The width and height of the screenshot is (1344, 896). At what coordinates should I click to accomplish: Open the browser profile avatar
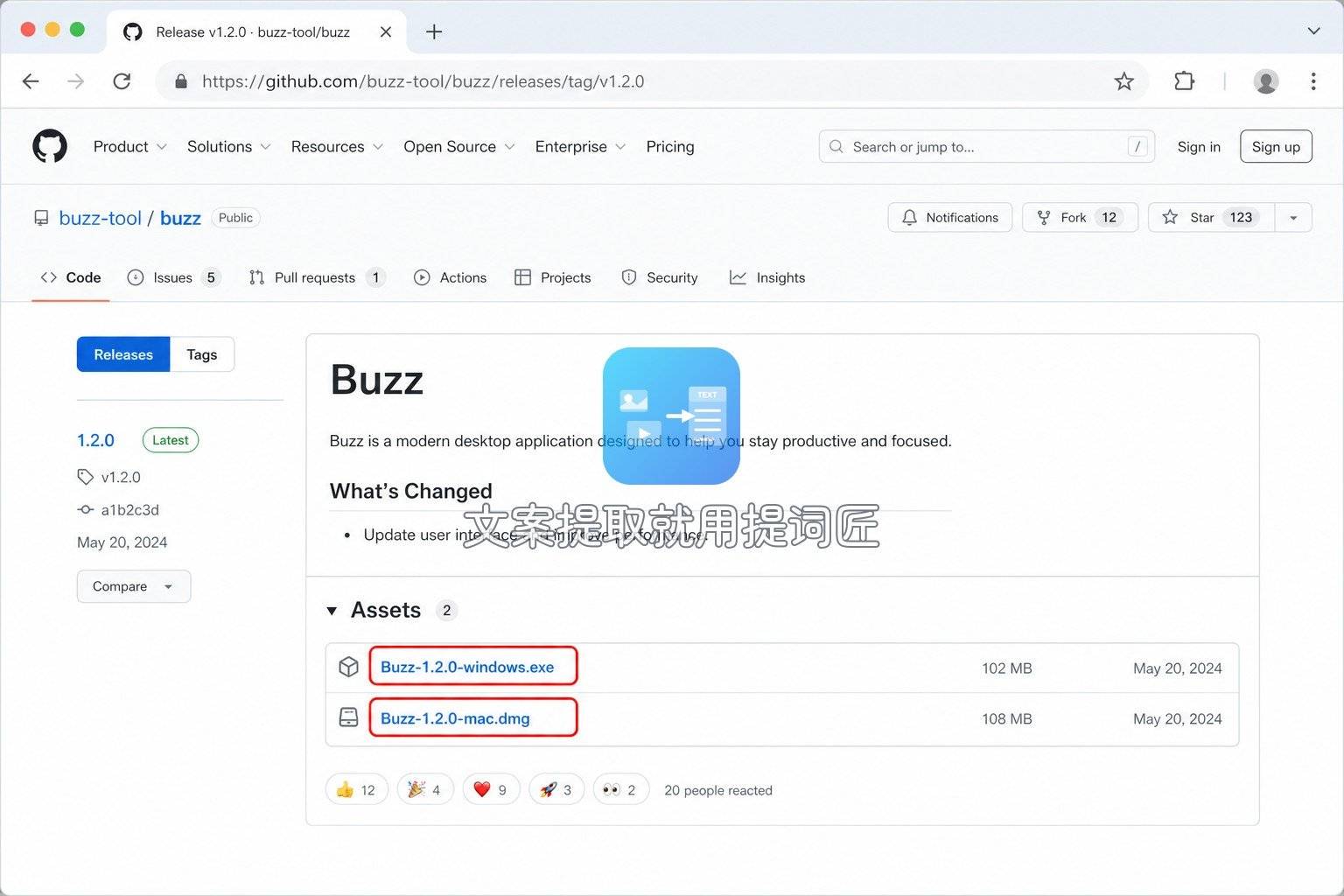[x=1266, y=81]
